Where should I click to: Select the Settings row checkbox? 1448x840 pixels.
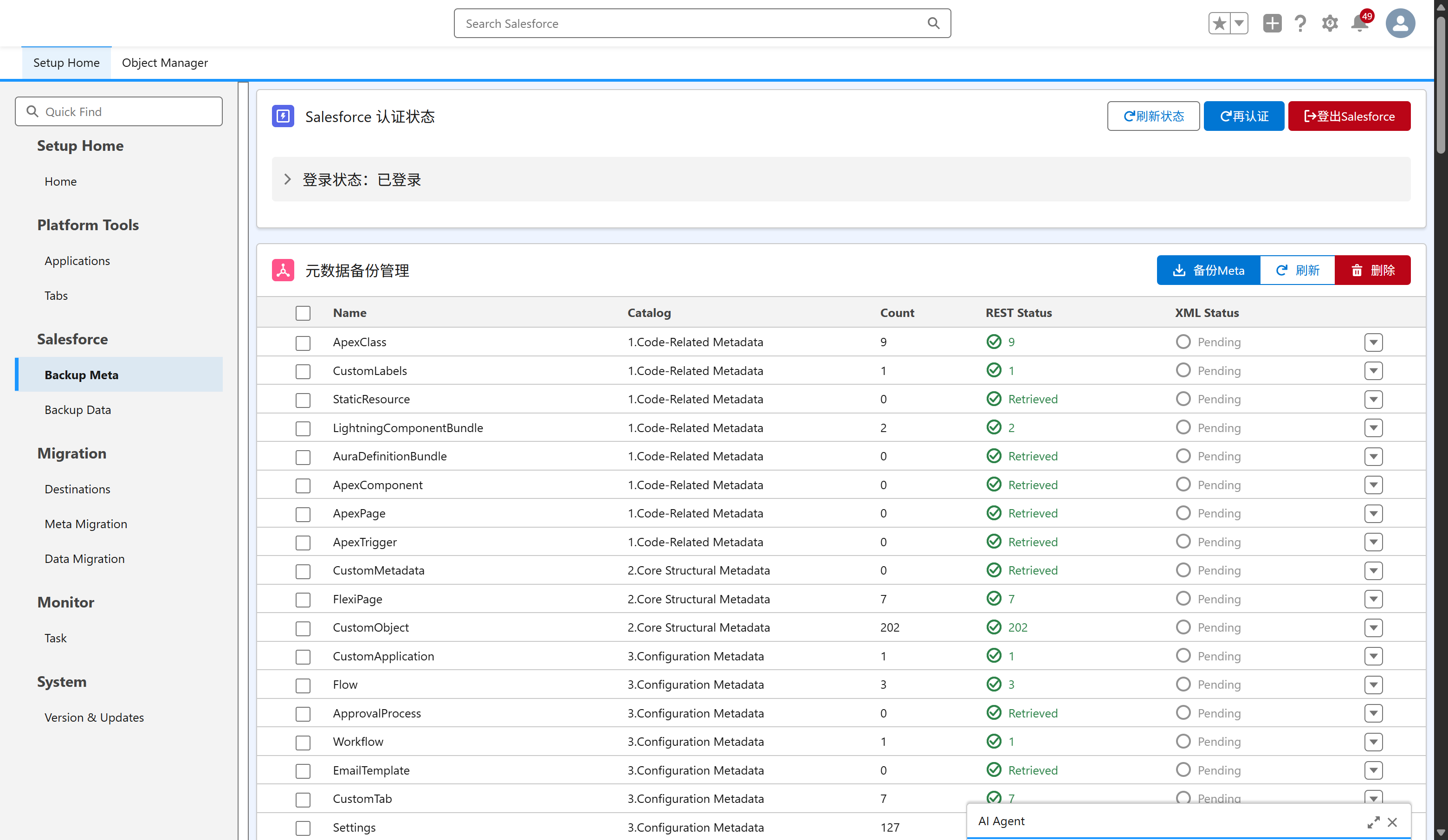[303, 828]
